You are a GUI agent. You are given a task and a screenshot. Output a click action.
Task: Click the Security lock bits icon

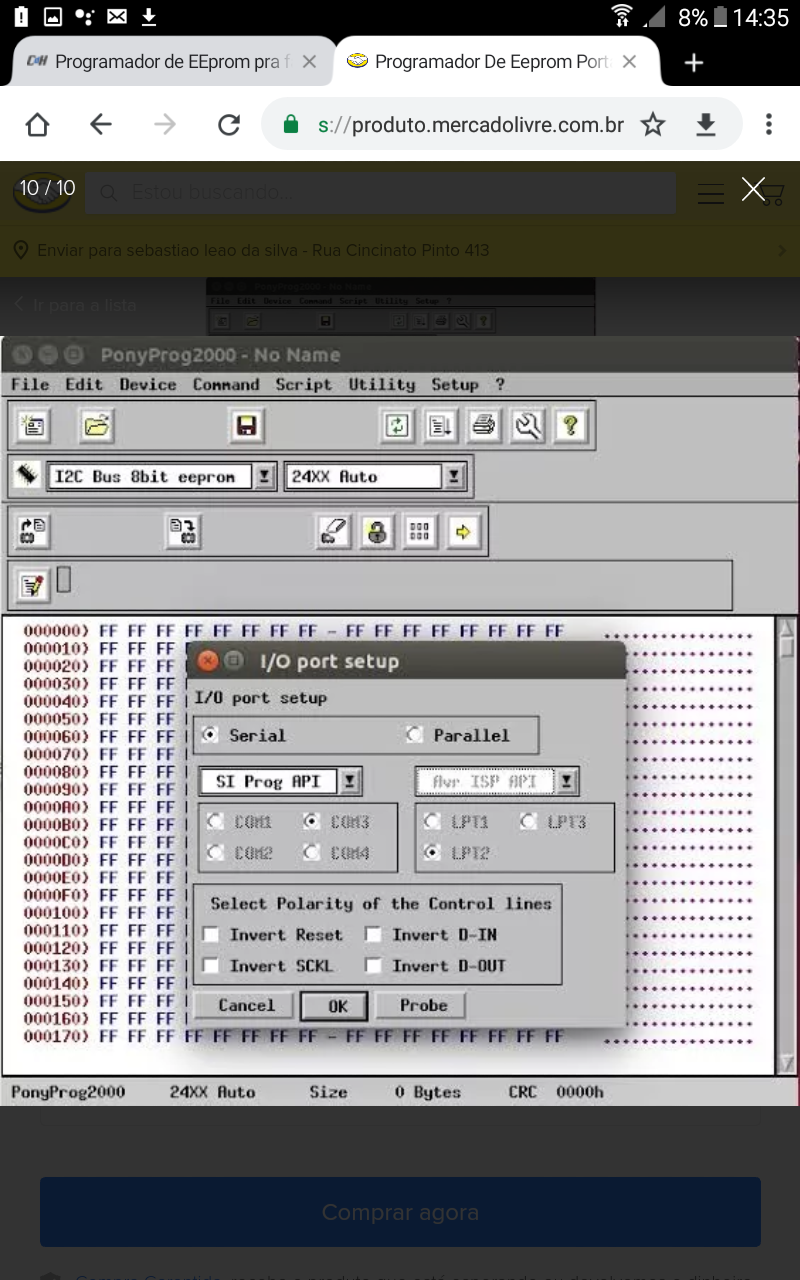[377, 531]
